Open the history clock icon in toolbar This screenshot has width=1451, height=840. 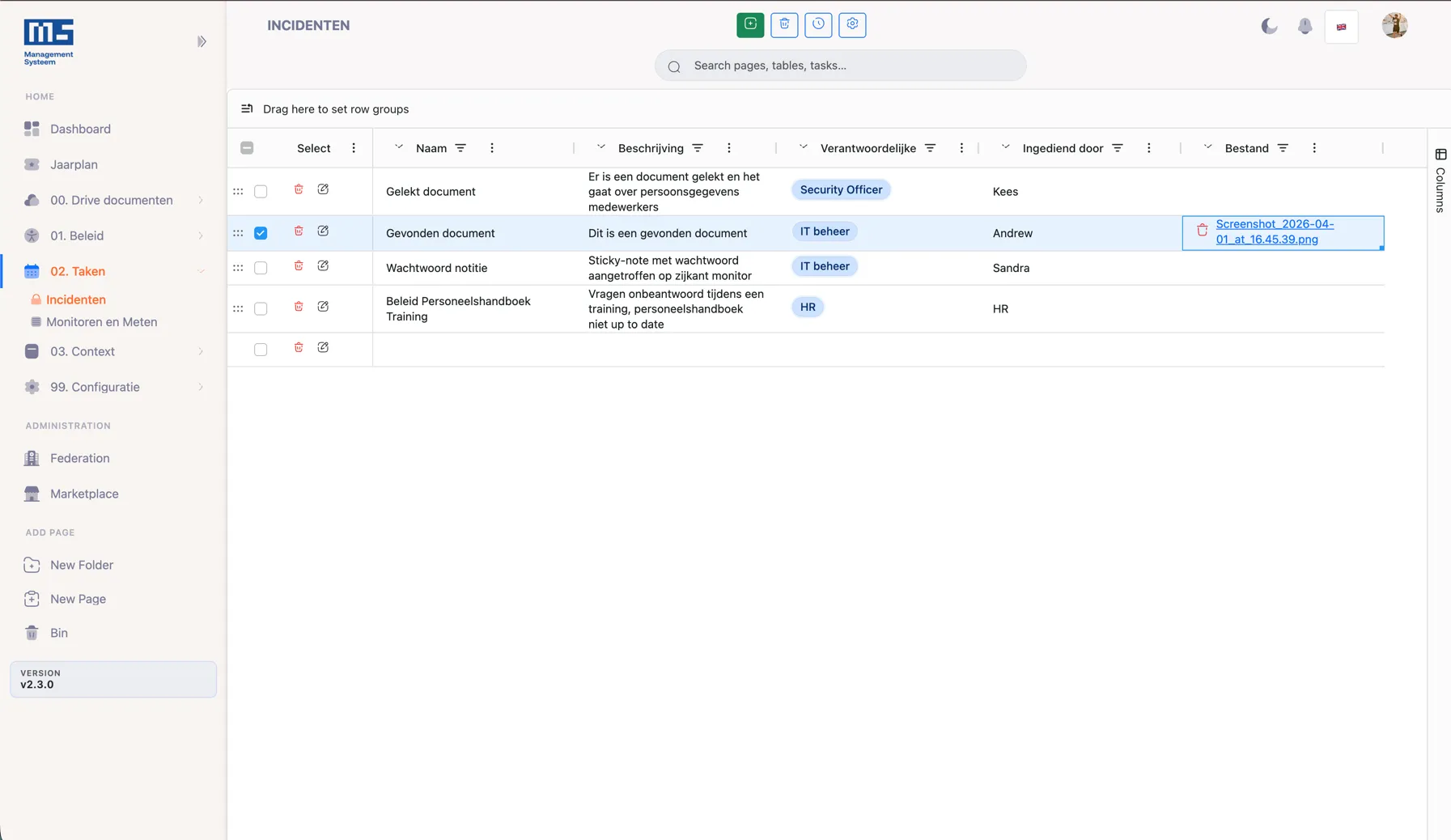tap(818, 25)
